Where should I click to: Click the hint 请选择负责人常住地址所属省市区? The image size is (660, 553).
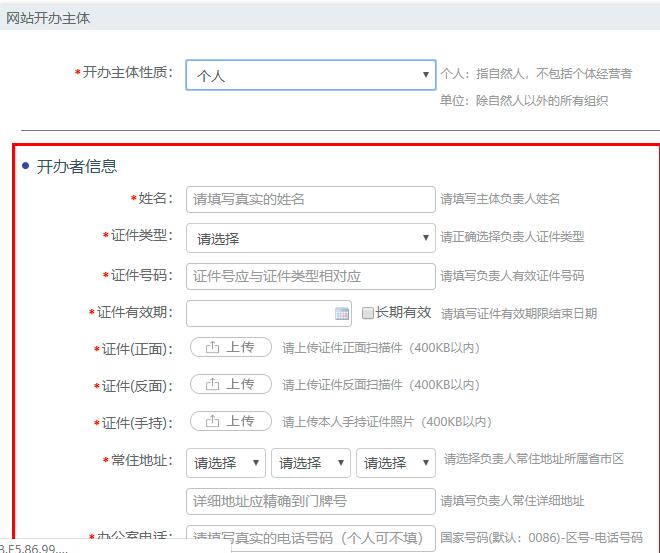(534, 459)
